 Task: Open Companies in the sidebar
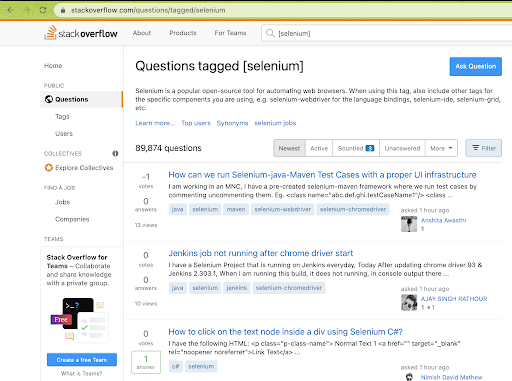pos(72,219)
